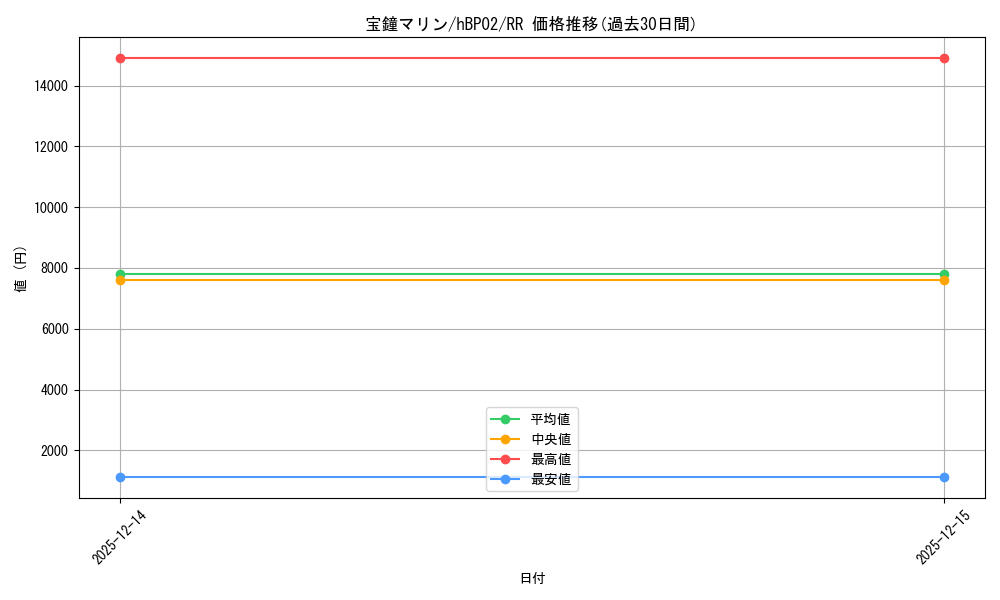Click the orange 中央値 legend marker

click(x=505, y=439)
